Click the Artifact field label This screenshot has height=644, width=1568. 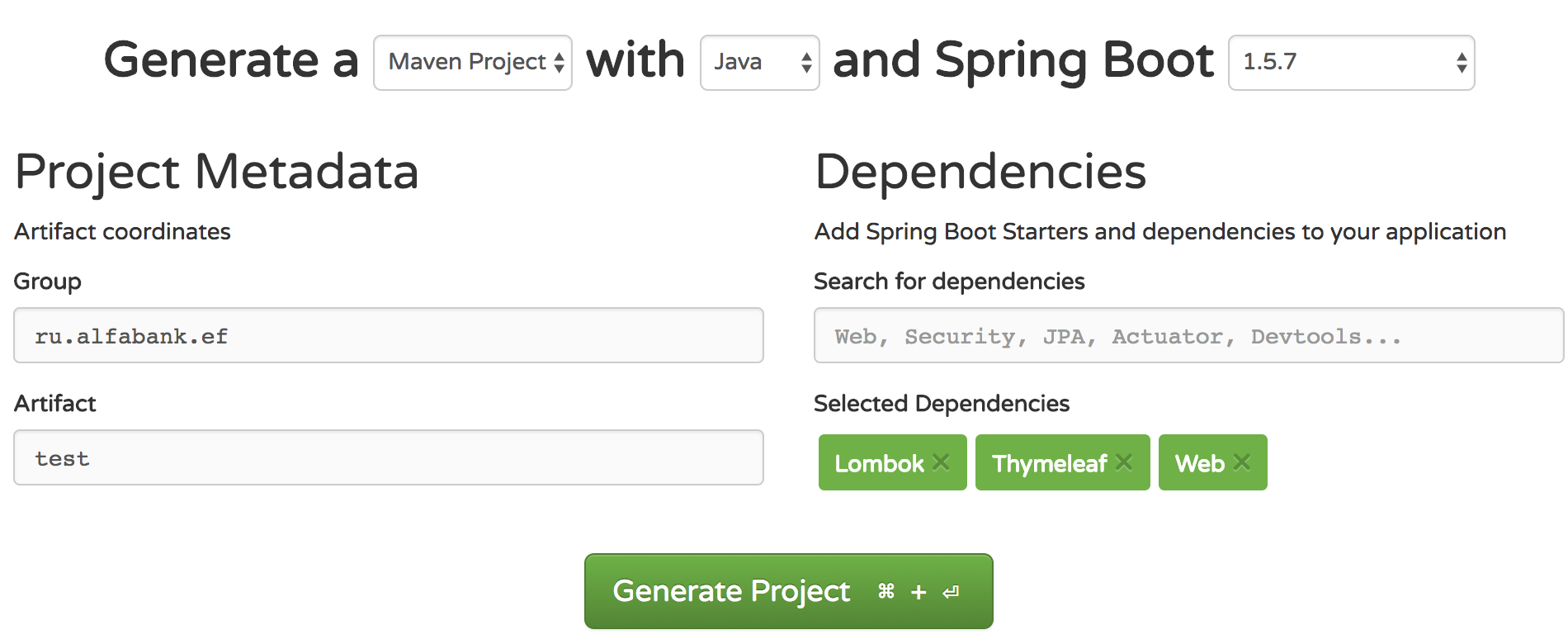[55, 403]
